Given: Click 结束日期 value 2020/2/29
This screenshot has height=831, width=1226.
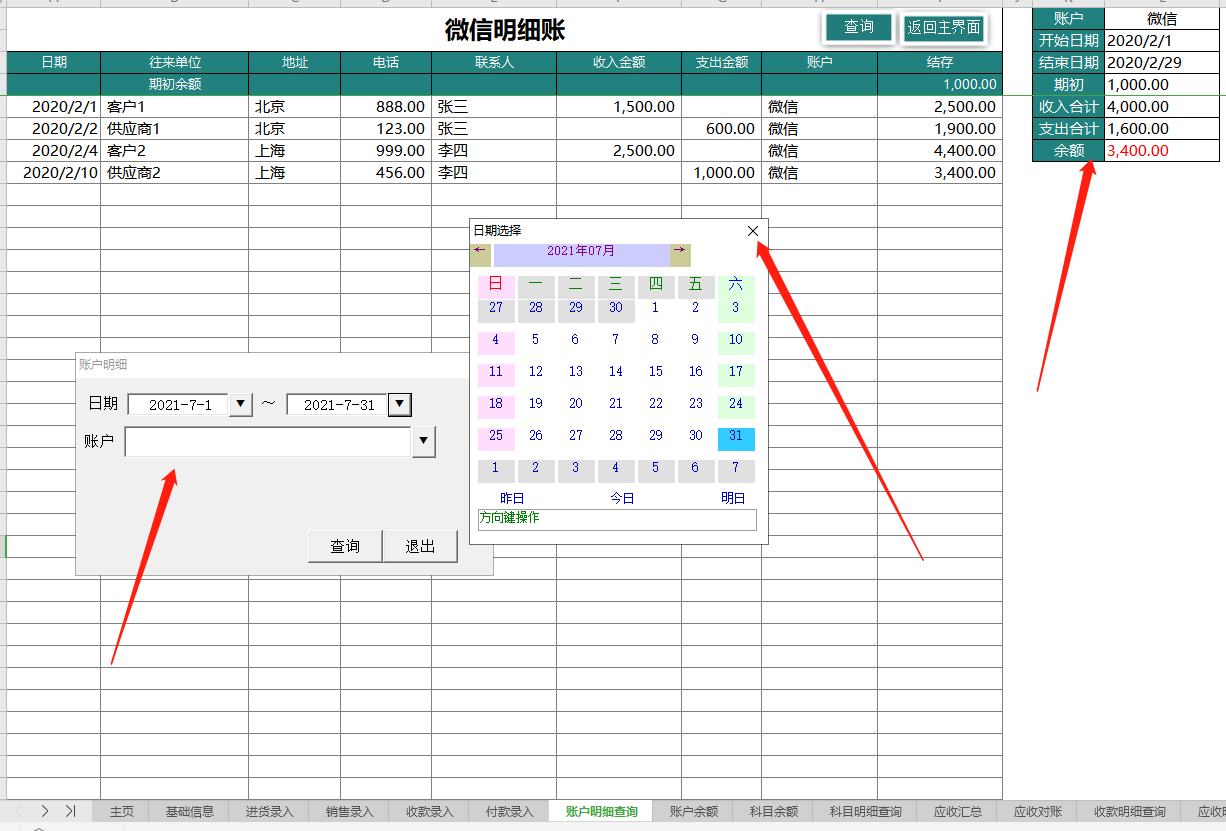Looking at the screenshot, I should coord(1162,63).
